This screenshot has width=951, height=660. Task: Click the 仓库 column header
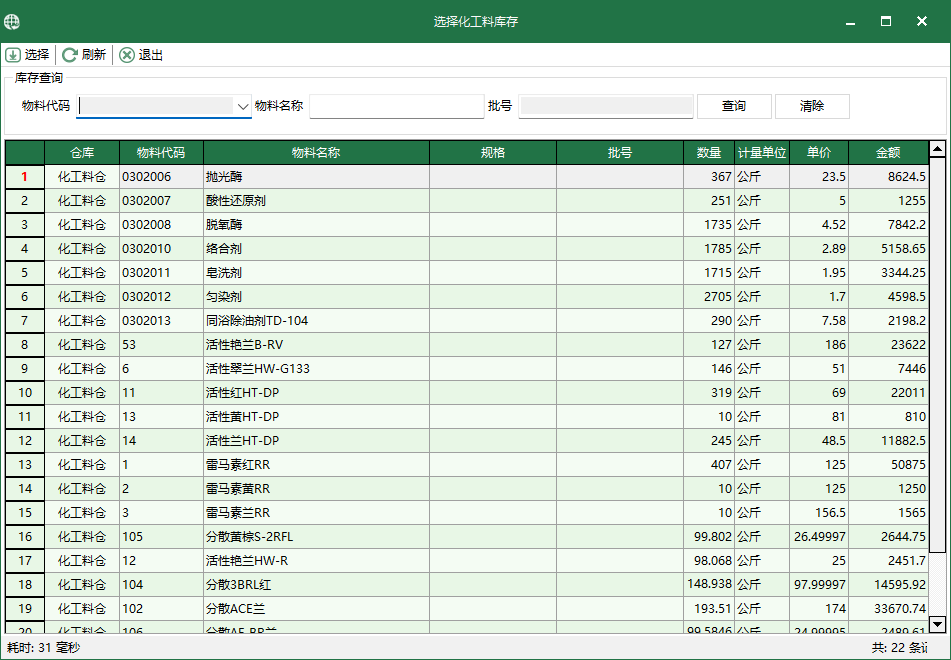[x=82, y=152]
